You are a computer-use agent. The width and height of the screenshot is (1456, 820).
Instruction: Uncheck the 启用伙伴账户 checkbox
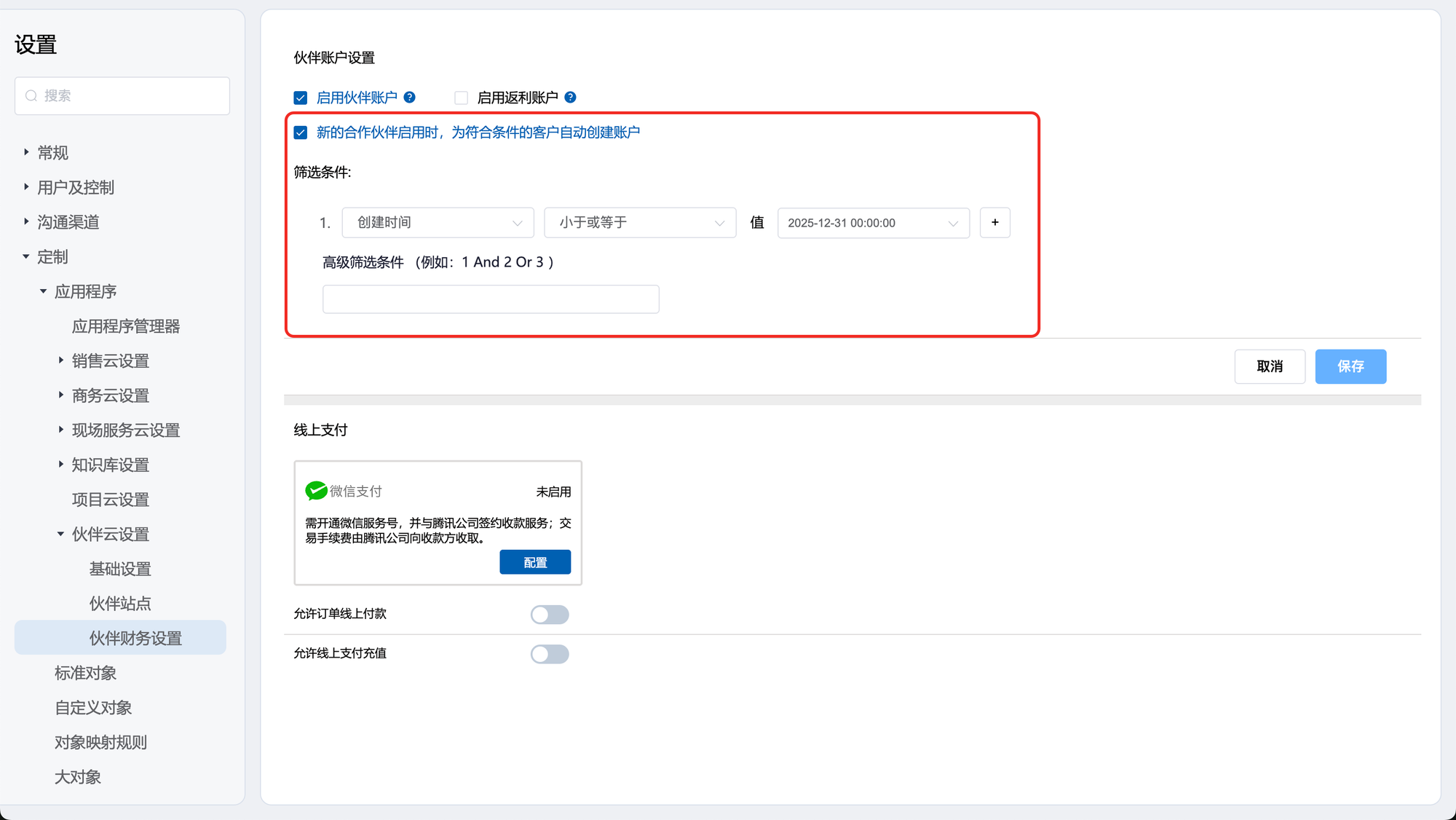tap(301, 98)
